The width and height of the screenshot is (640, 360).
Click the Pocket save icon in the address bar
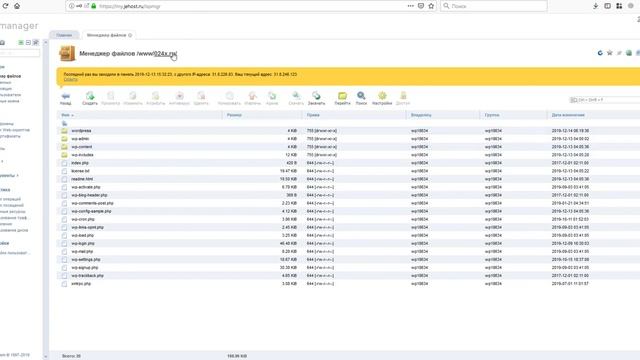pyautogui.click(x=421, y=6)
